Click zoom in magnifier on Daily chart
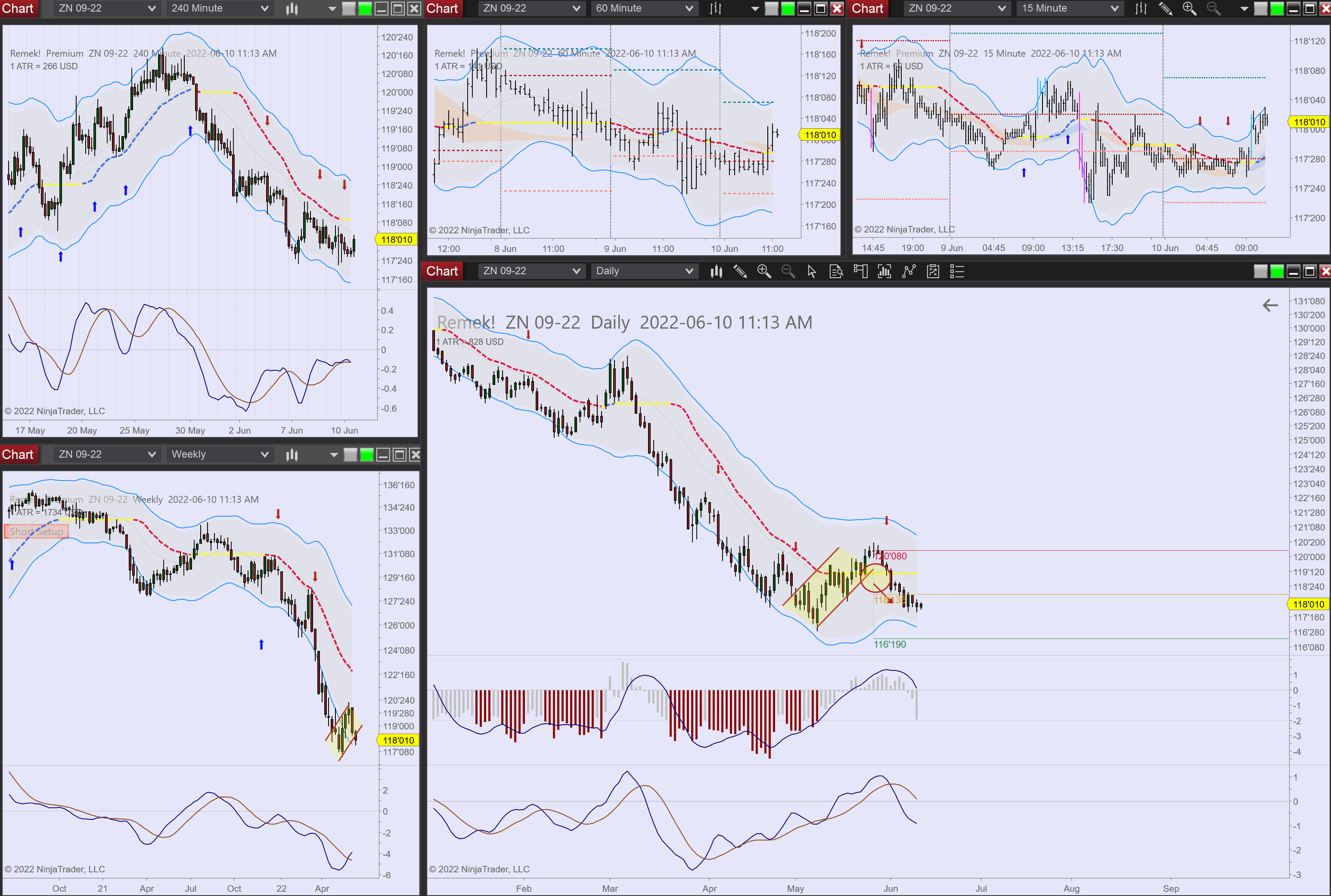 pos(763,272)
